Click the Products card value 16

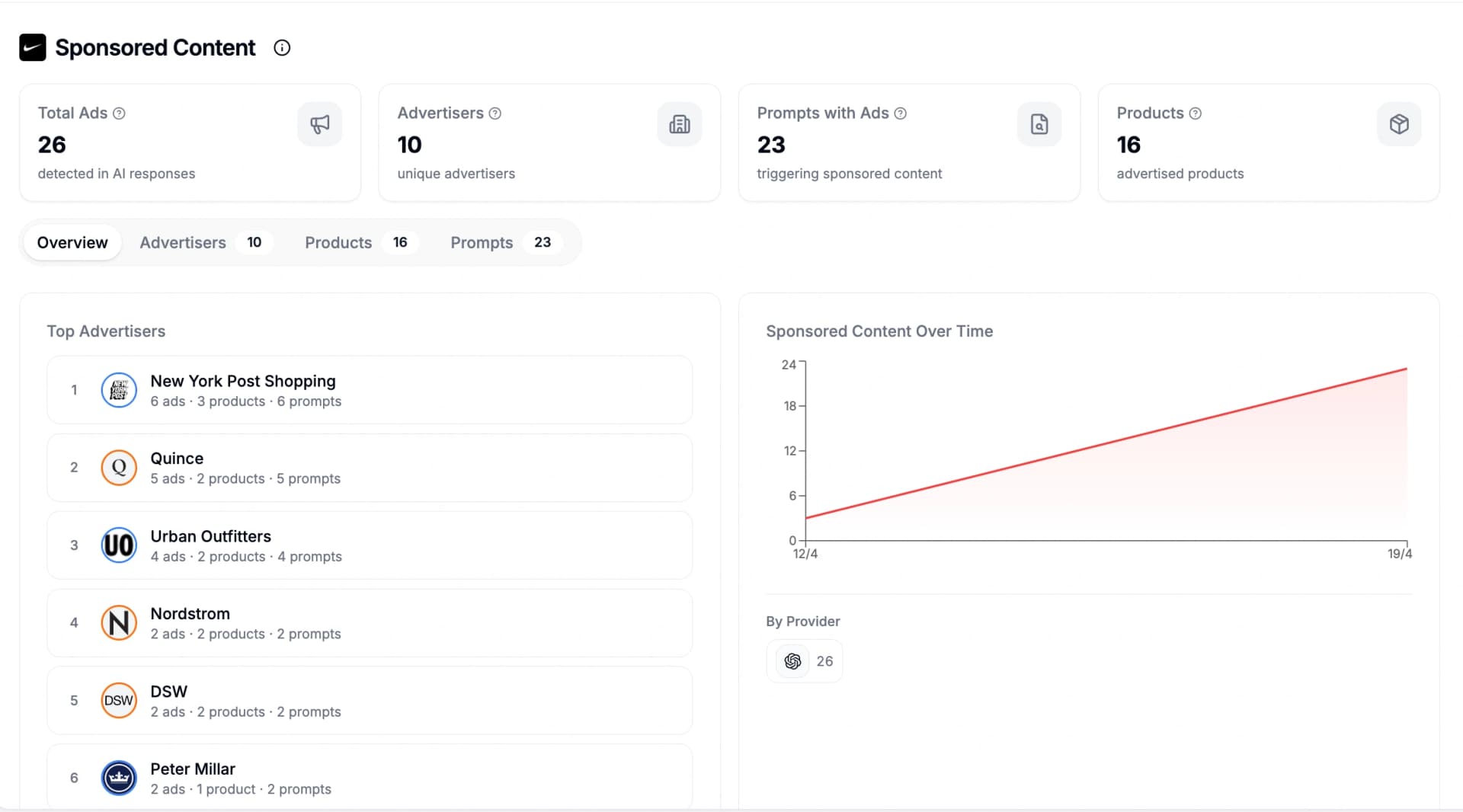coord(1128,145)
